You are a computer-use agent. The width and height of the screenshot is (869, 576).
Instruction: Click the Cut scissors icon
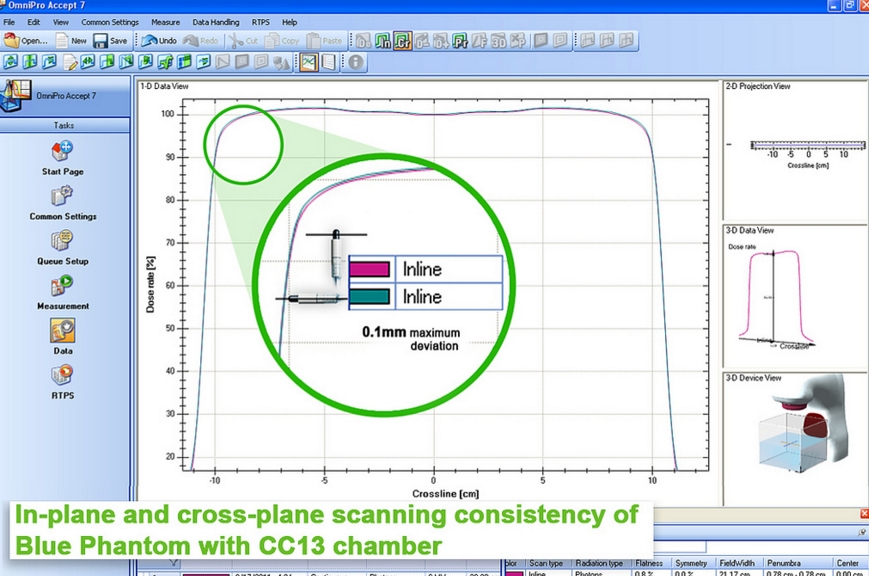pyautogui.click(x=244, y=40)
